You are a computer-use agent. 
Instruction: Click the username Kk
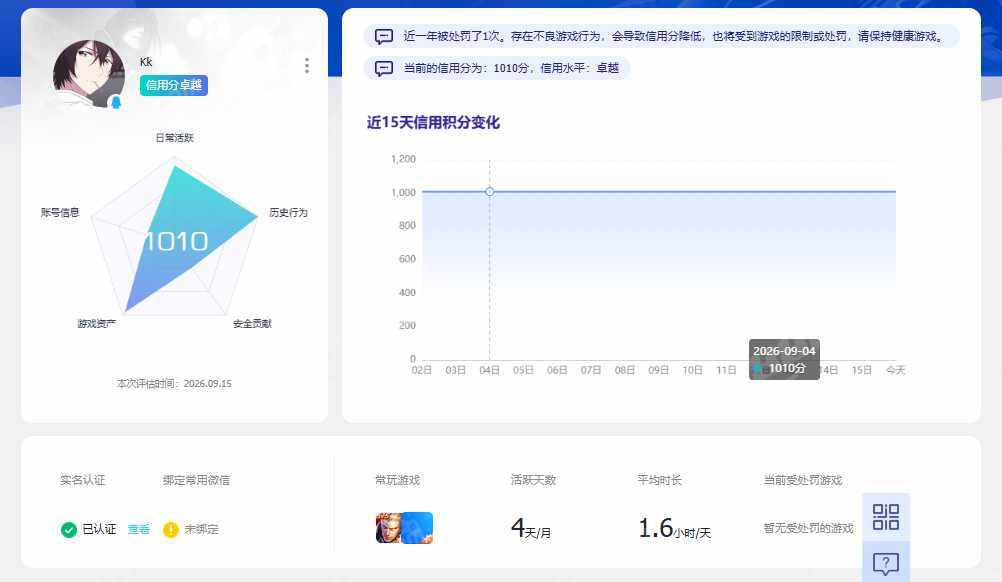[x=146, y=62]
